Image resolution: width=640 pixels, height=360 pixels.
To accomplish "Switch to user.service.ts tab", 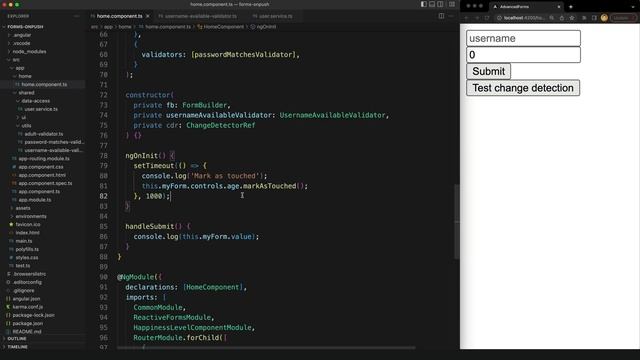I will click(x=273, y=16).
